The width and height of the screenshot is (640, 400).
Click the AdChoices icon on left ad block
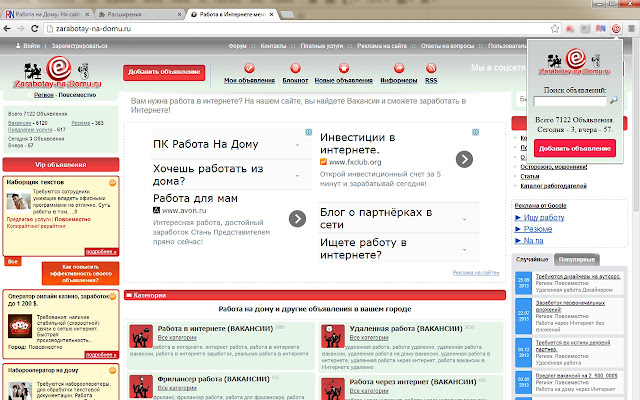point(309,132)
